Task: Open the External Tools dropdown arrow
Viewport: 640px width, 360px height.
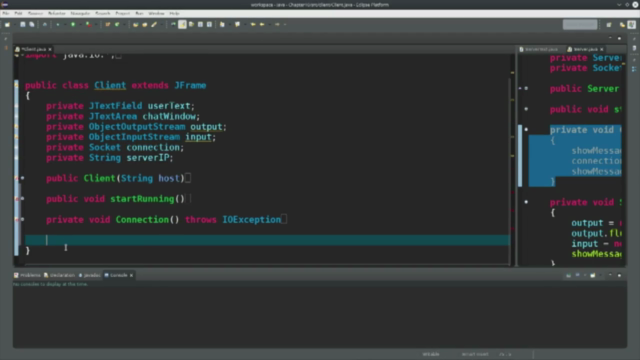Action: 95,24
